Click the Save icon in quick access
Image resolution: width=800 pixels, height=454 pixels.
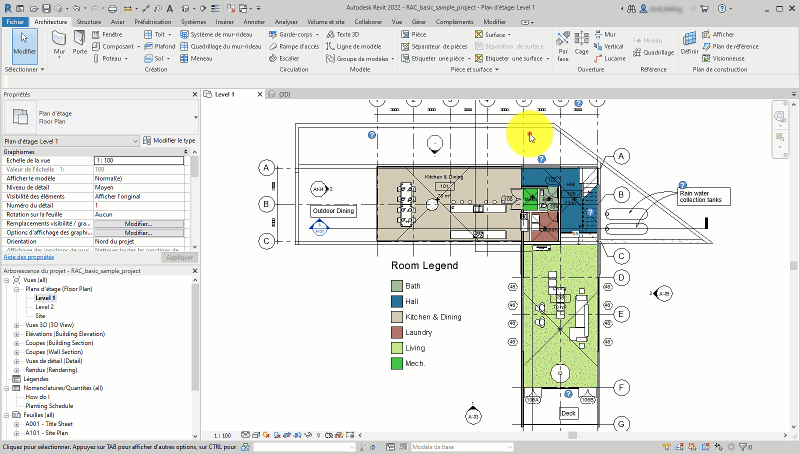[46, 8]
